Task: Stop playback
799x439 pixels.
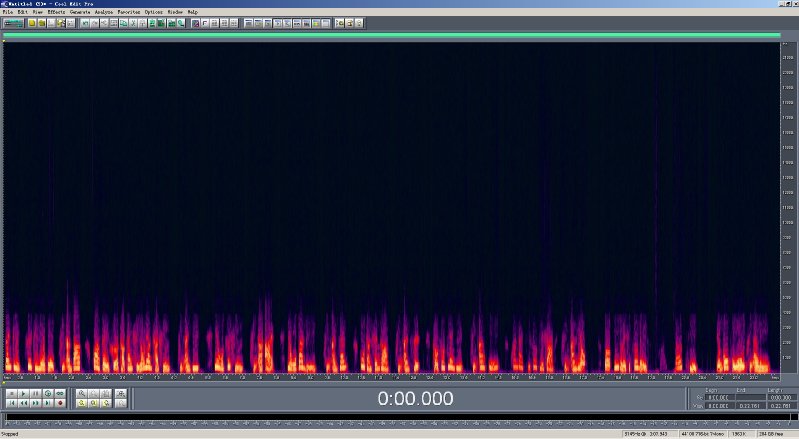Action: (11, 394)
